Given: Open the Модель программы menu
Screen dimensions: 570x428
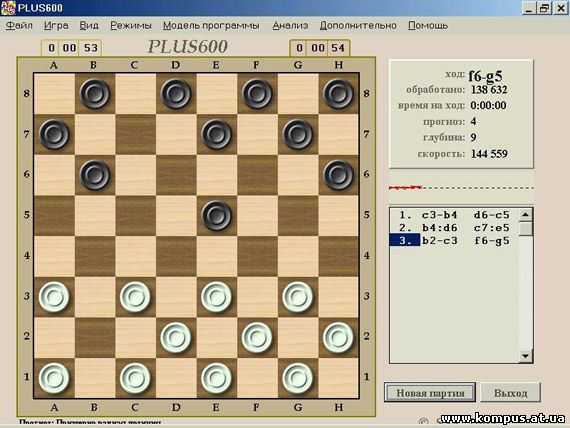Looking at the screenshot, I should pyautogui.click(x=211, y=25).
